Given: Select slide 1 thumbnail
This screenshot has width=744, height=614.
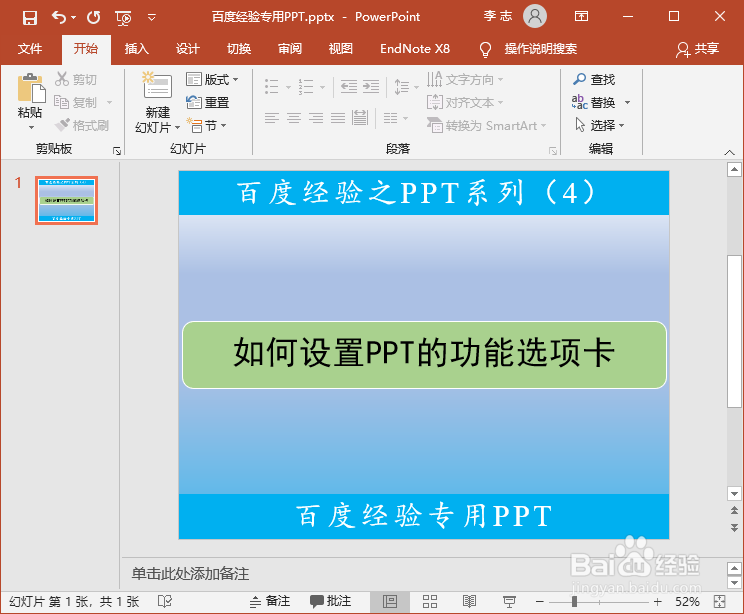Looking at the screenshot, I should click(x=66, y=200).
